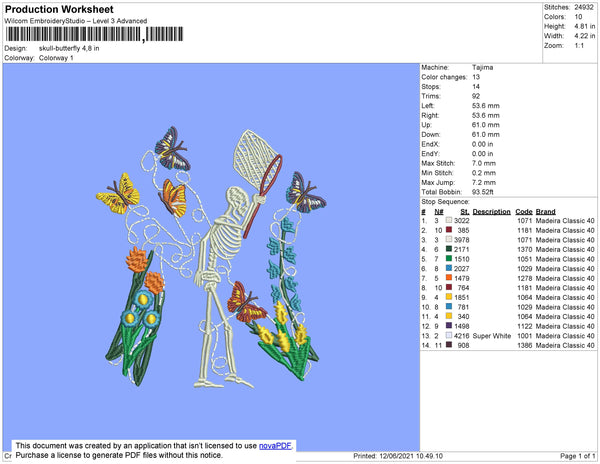Click the yellow butterfly on the left
Screen dimensions: 600x464
[118, 193]
